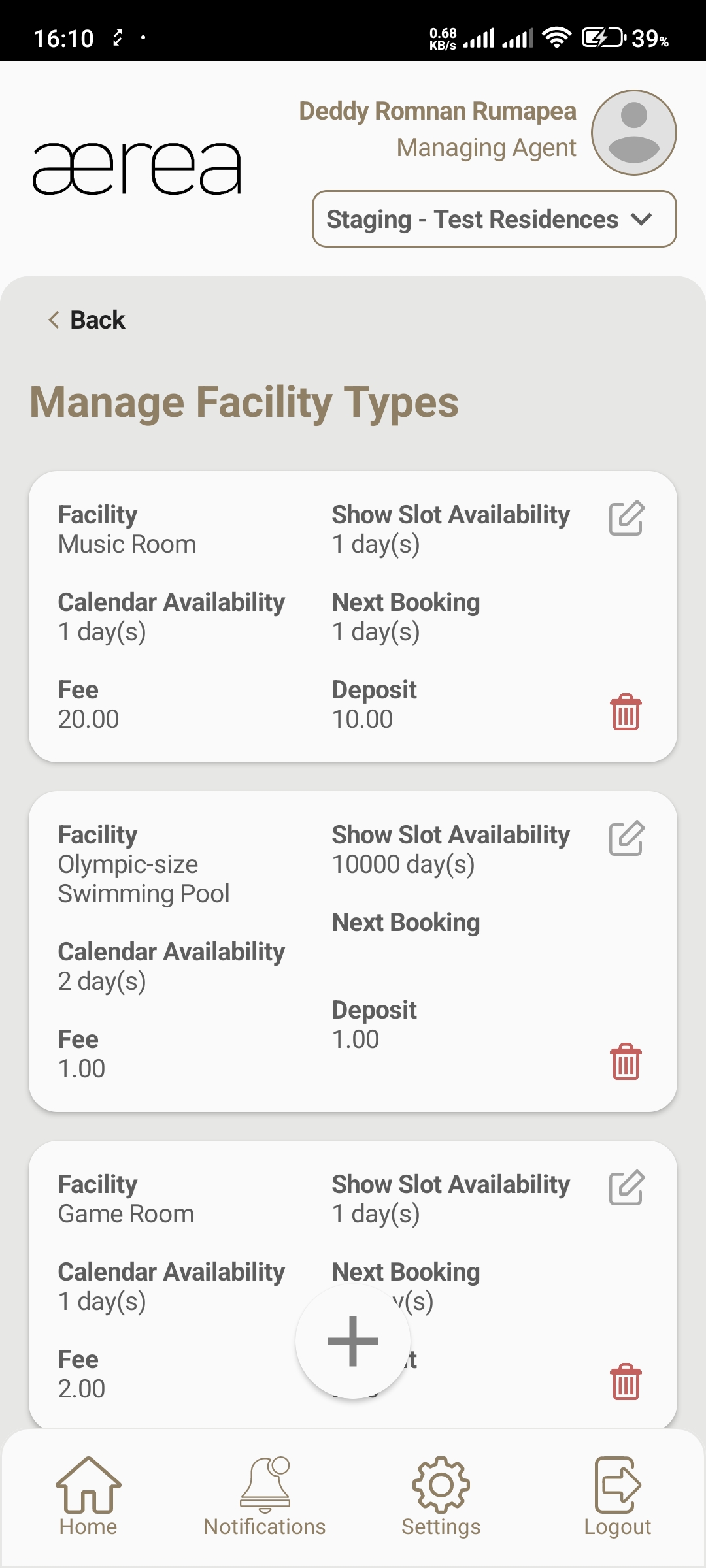
Task: Open the Notifications tab
Action: (265, 1496)
